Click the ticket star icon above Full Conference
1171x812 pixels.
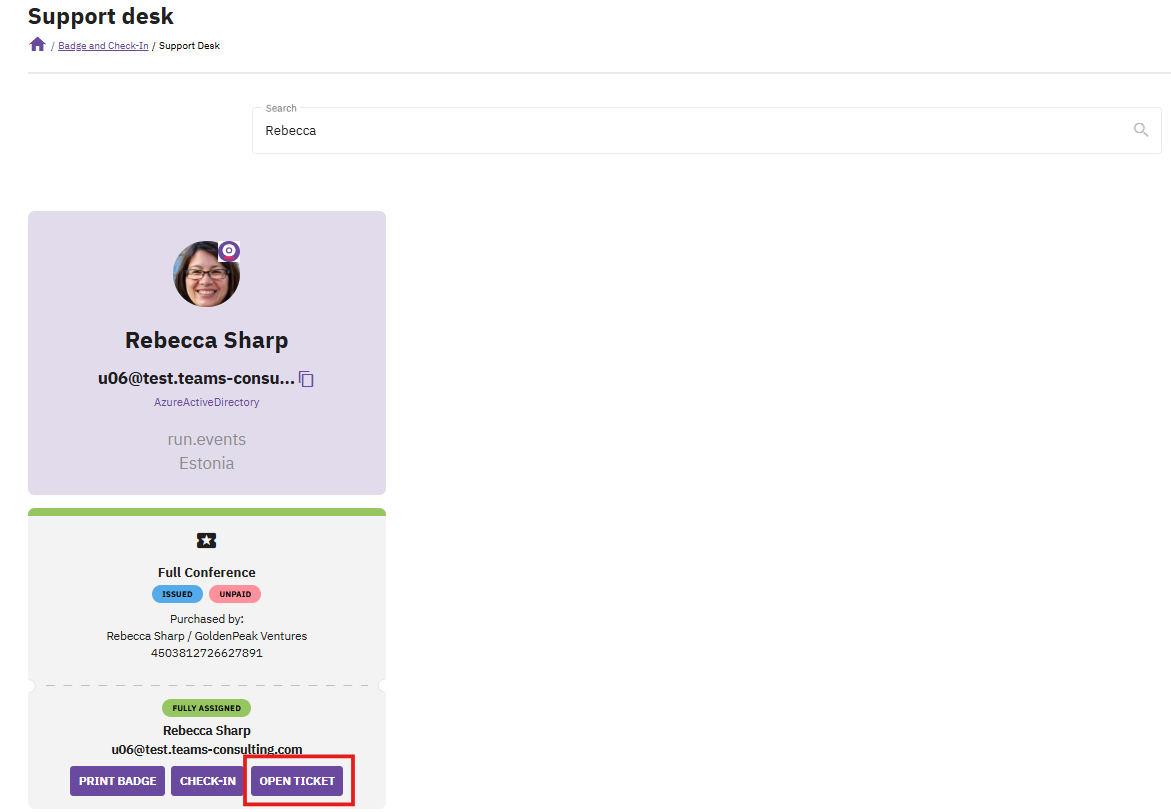(206, 541)
